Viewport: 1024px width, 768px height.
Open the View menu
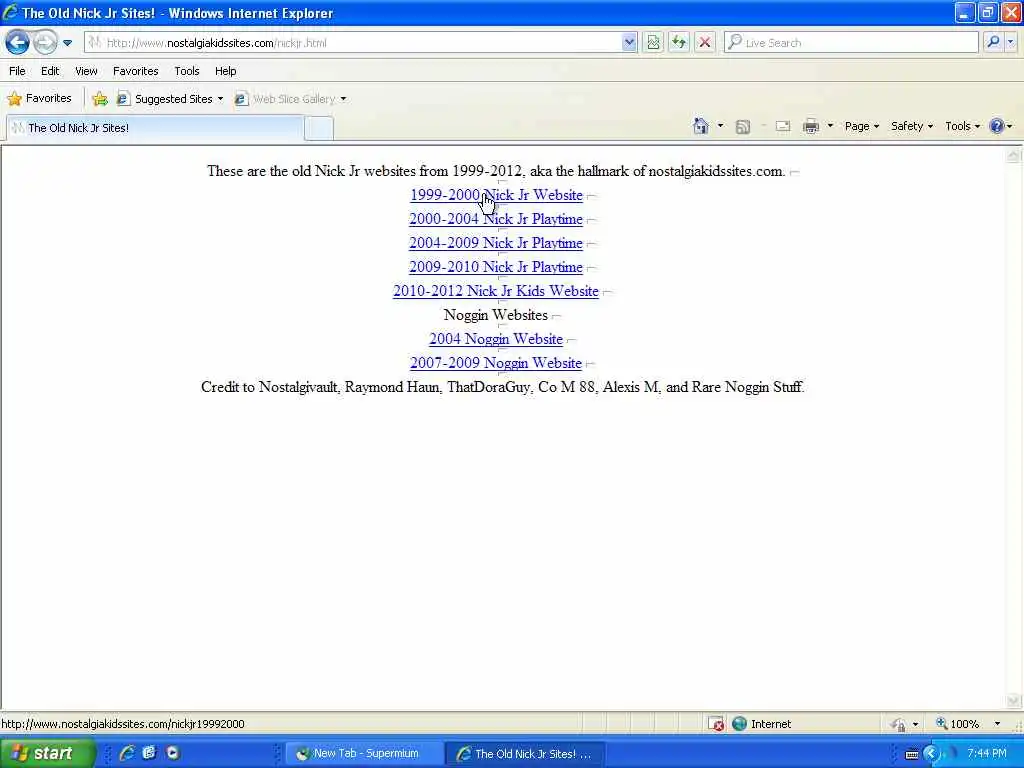(x=86, y=71)
